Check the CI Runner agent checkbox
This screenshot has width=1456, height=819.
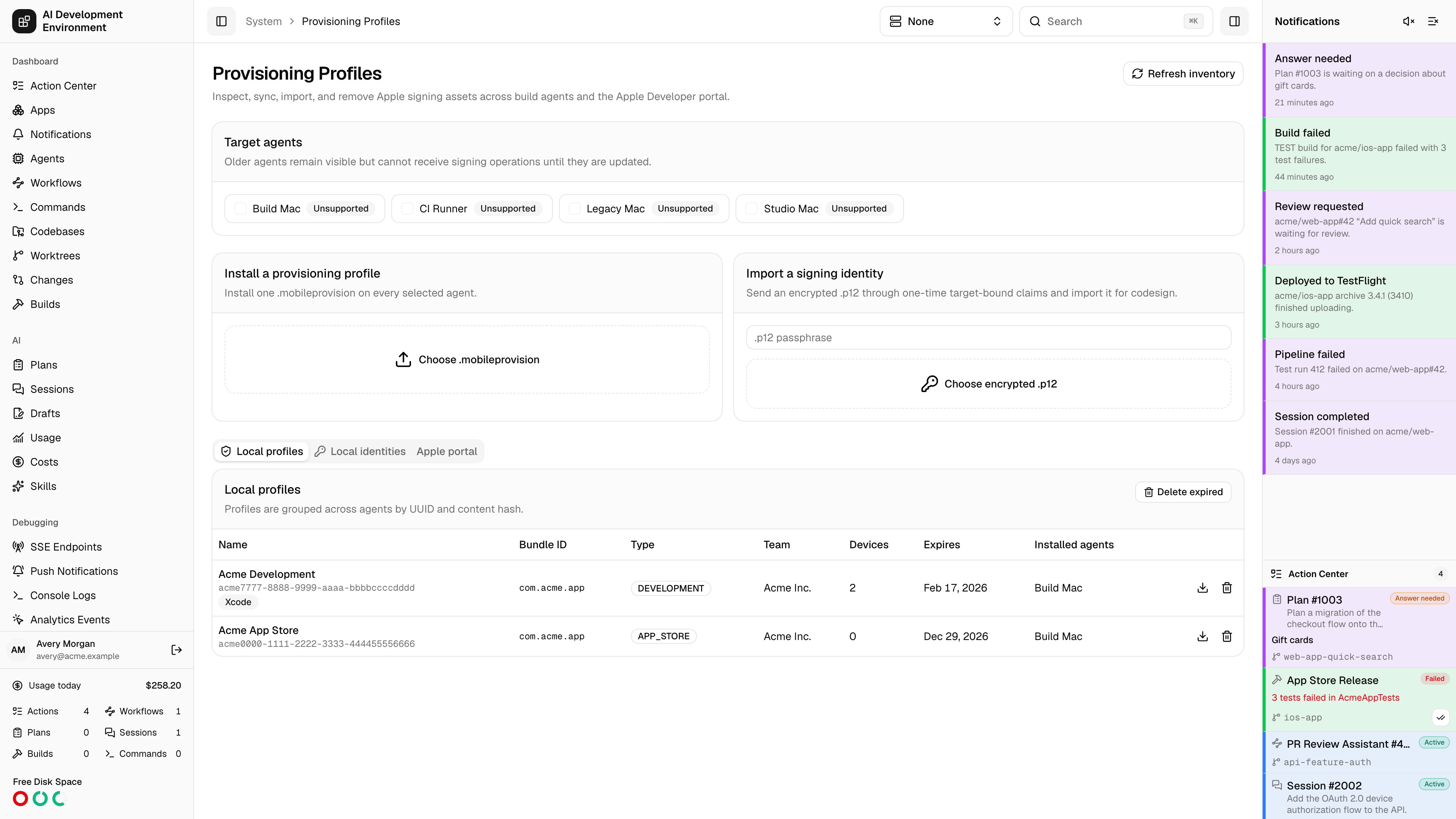(407, 209)
